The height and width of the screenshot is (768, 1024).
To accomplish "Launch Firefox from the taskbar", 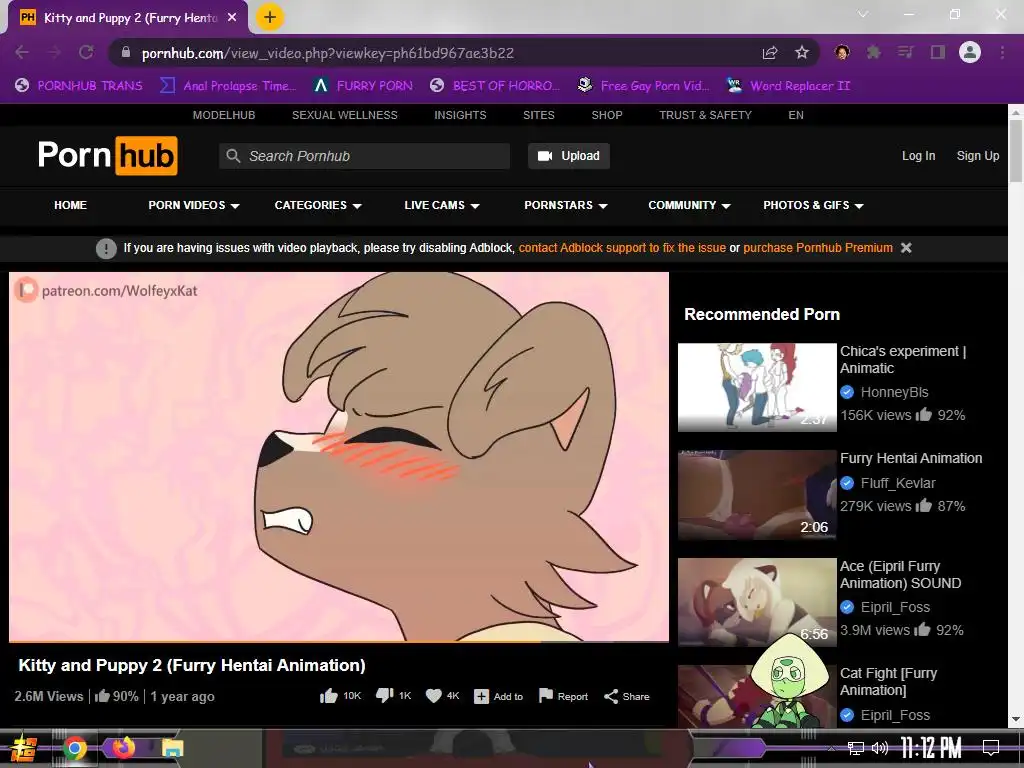I will pos(123,747).
